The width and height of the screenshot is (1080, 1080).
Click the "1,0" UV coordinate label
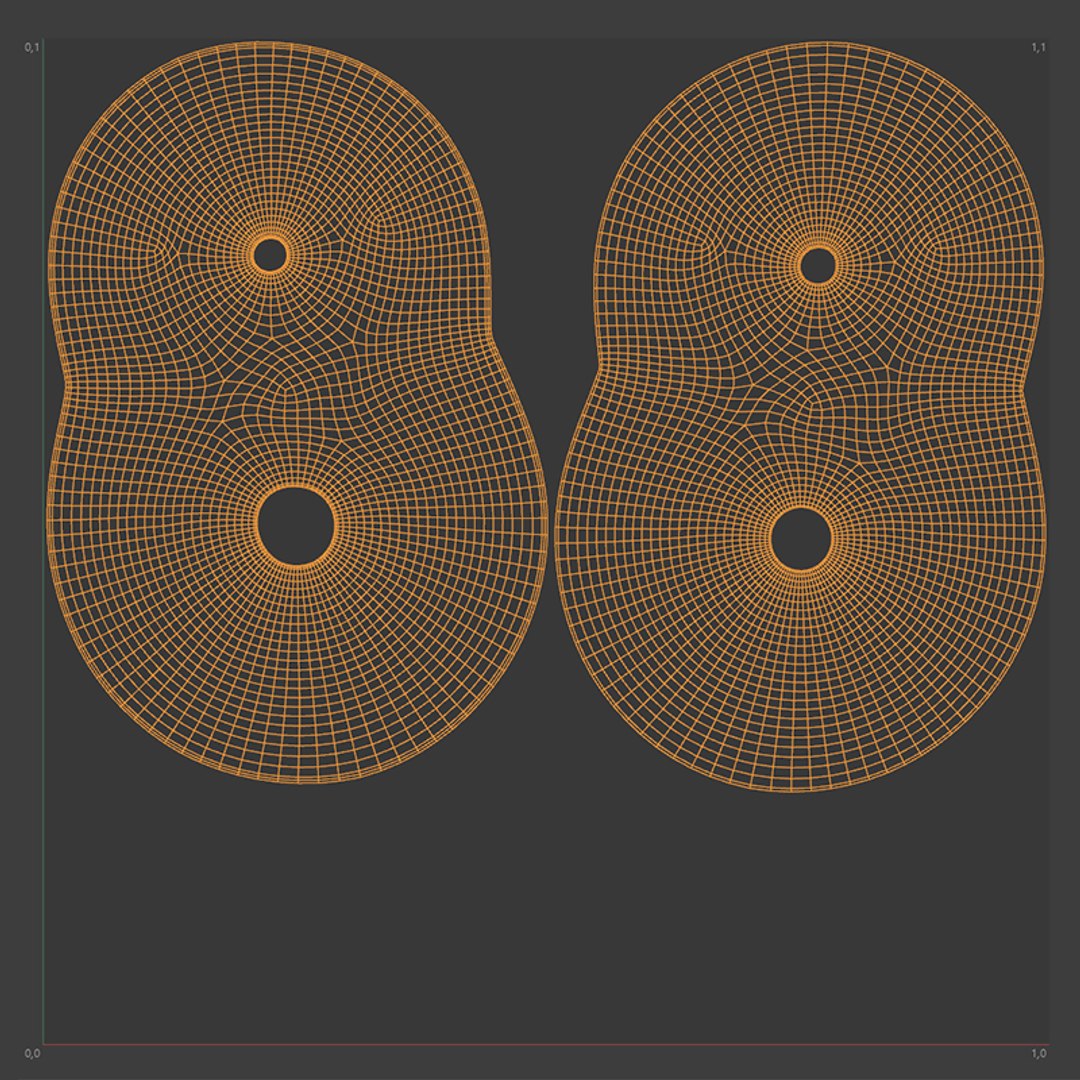[1039, 1053]
